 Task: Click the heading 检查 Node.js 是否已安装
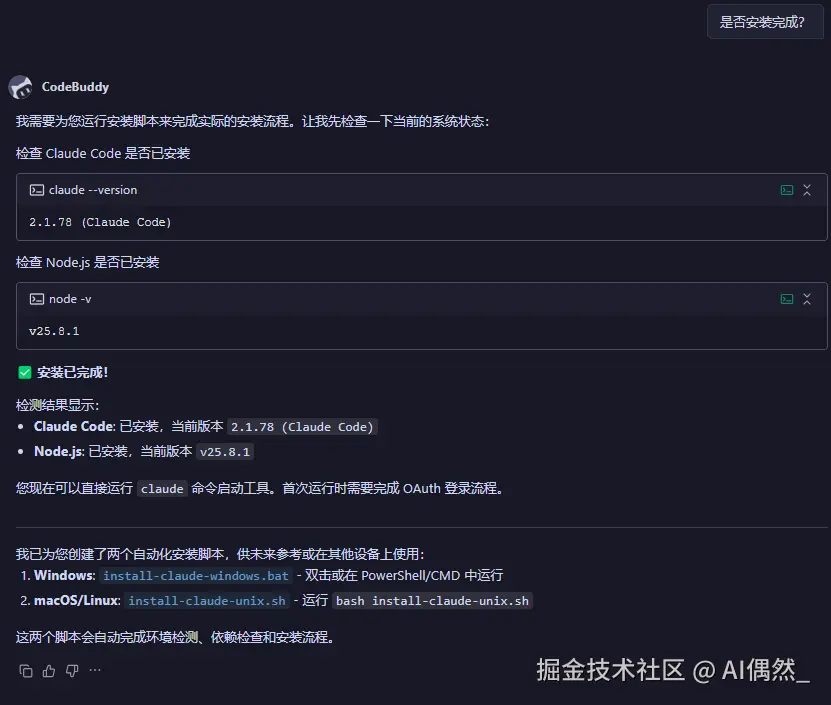87,262
